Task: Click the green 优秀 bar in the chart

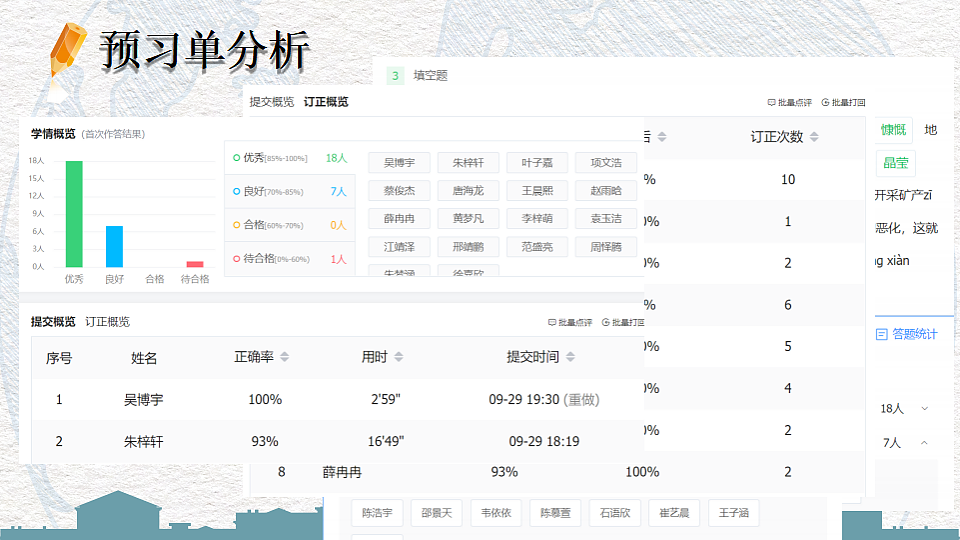Action: tap(74, 214)
